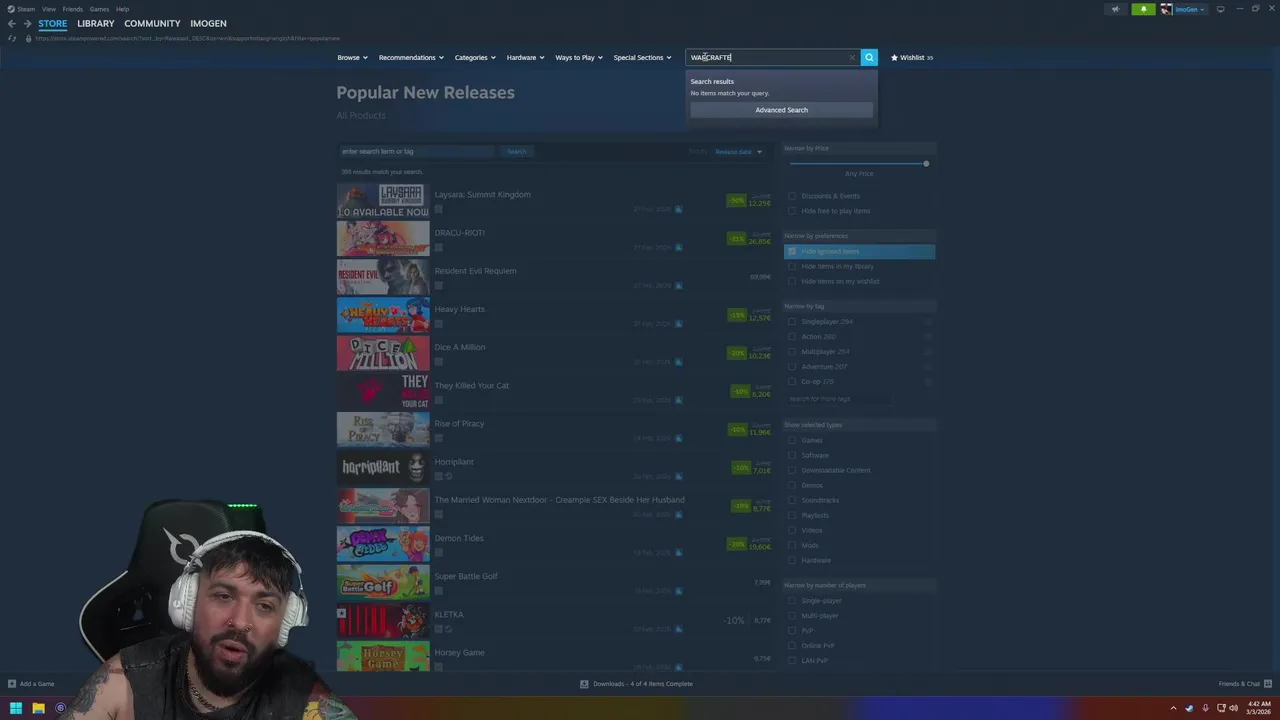Check Hide items on my wishlist
1280x720 pixels.
click(792, 281)
